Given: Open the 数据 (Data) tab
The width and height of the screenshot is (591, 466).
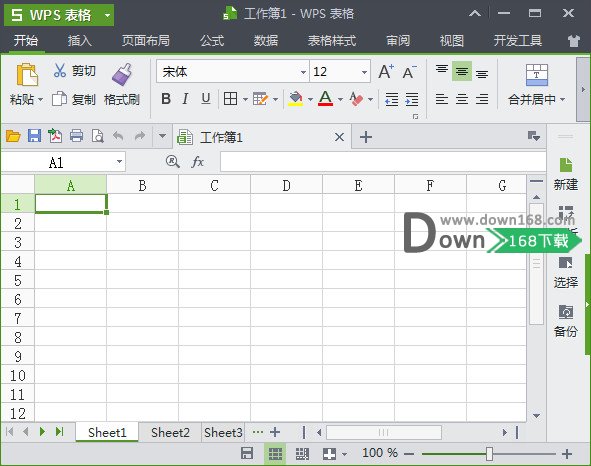Looking at the screenshot, I should (x=266, y=40).
